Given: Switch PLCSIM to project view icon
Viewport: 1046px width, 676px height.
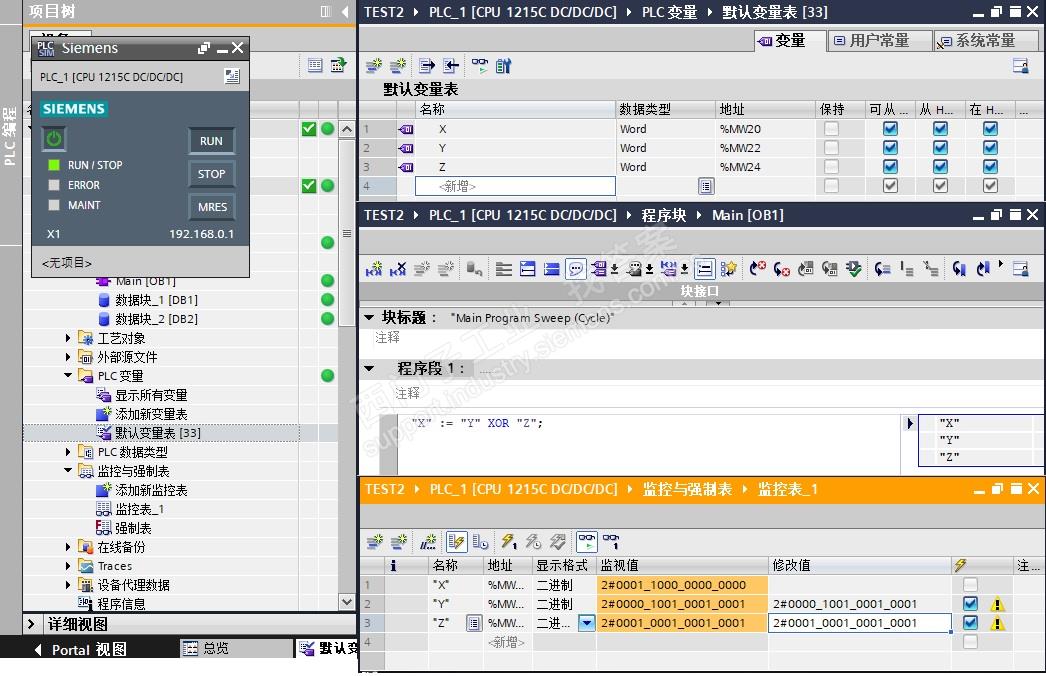Looking at the screenshot, I should click(231, 76).
